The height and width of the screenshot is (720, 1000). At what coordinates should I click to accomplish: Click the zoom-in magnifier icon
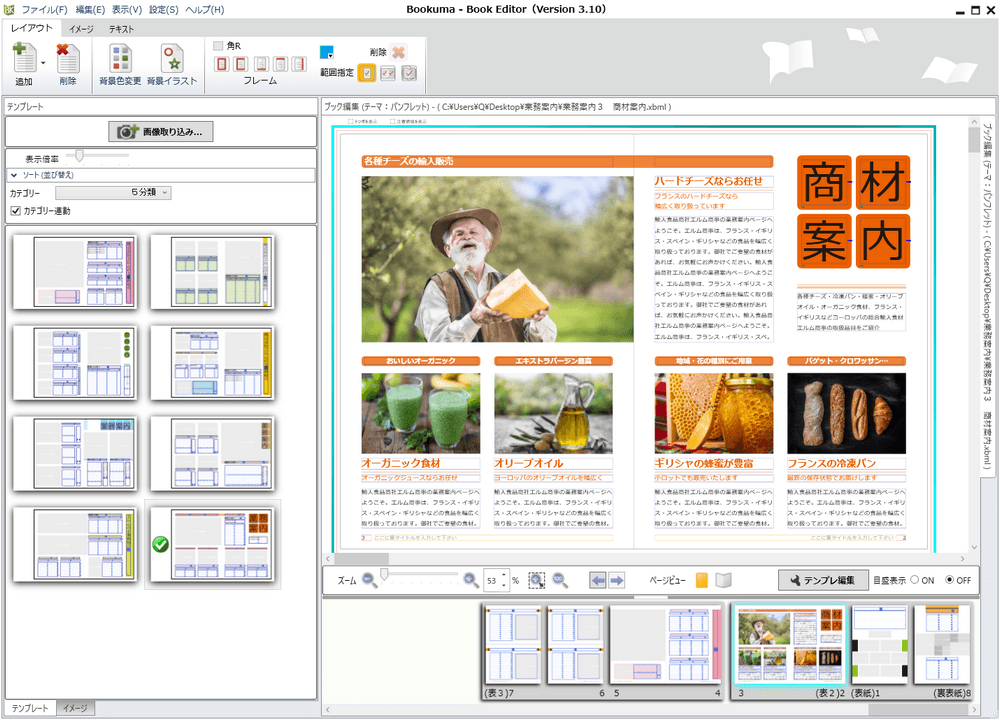point(471,580)
